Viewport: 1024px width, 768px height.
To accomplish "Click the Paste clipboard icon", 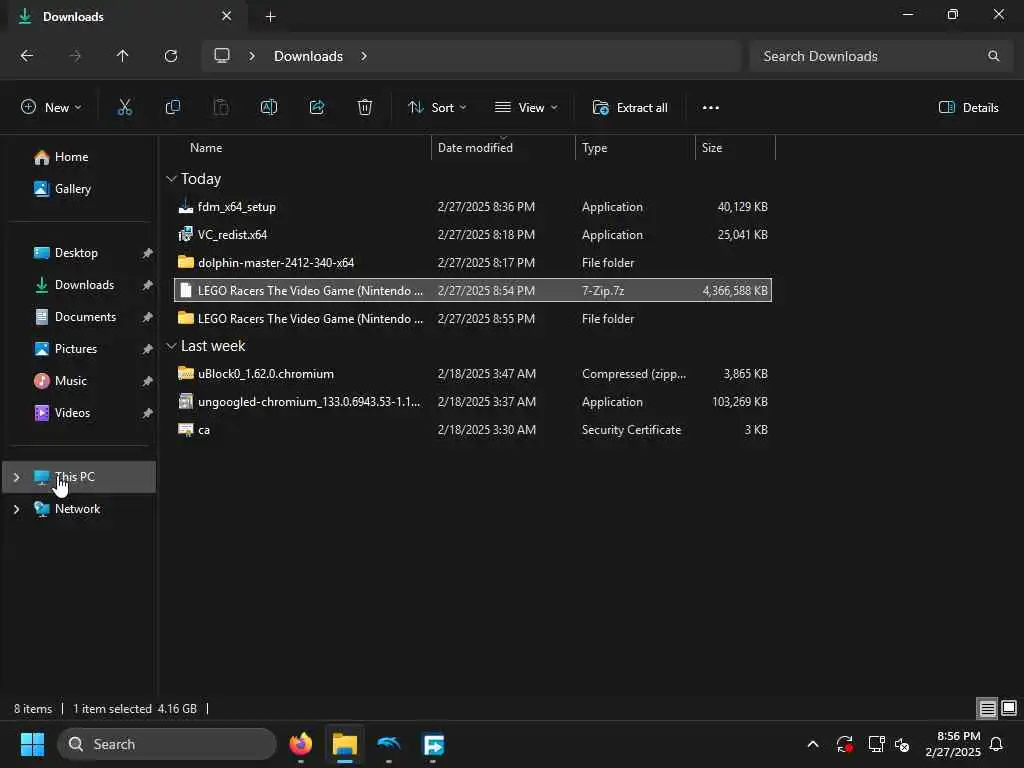I will (x=221, y=108).
